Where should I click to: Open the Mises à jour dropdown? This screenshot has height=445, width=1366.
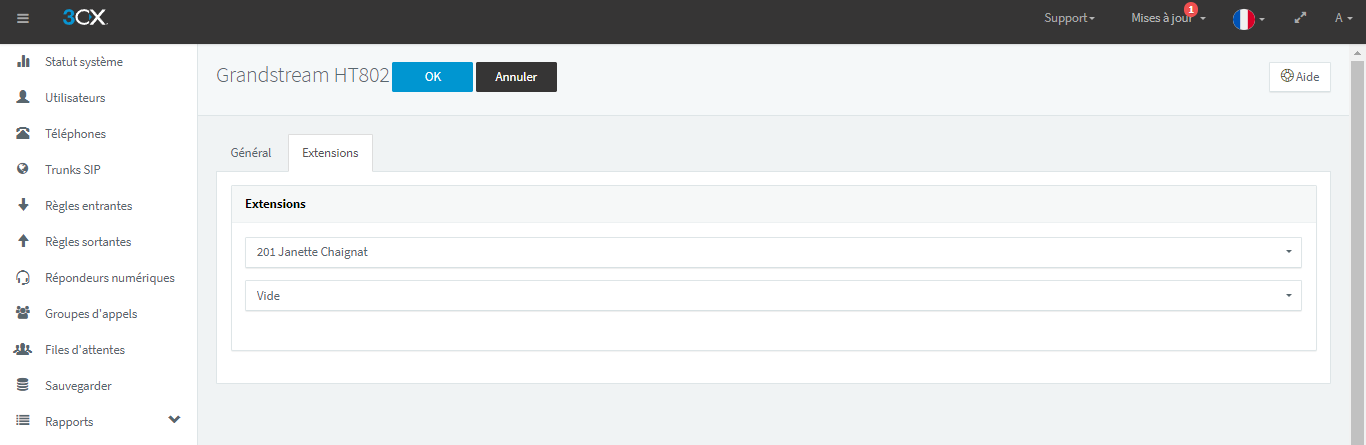[x=1168, y=18]
